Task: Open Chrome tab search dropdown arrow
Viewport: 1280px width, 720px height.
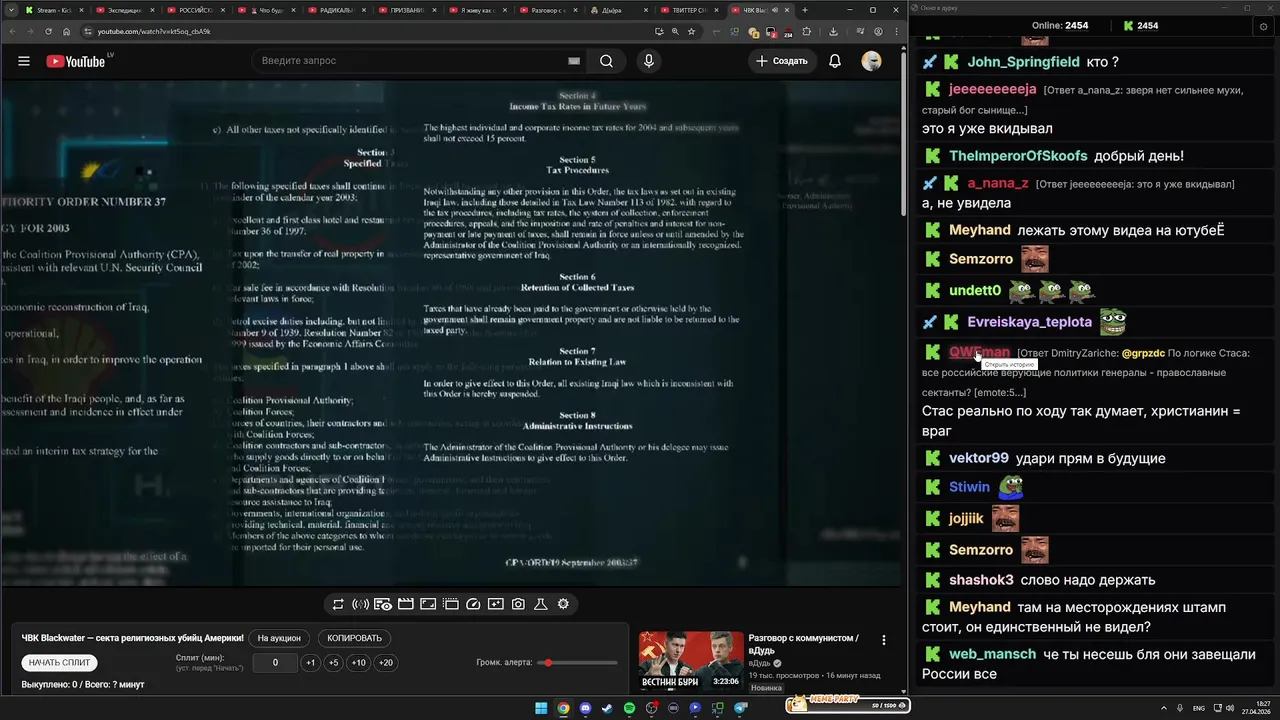Action: (x=11, y=10)
